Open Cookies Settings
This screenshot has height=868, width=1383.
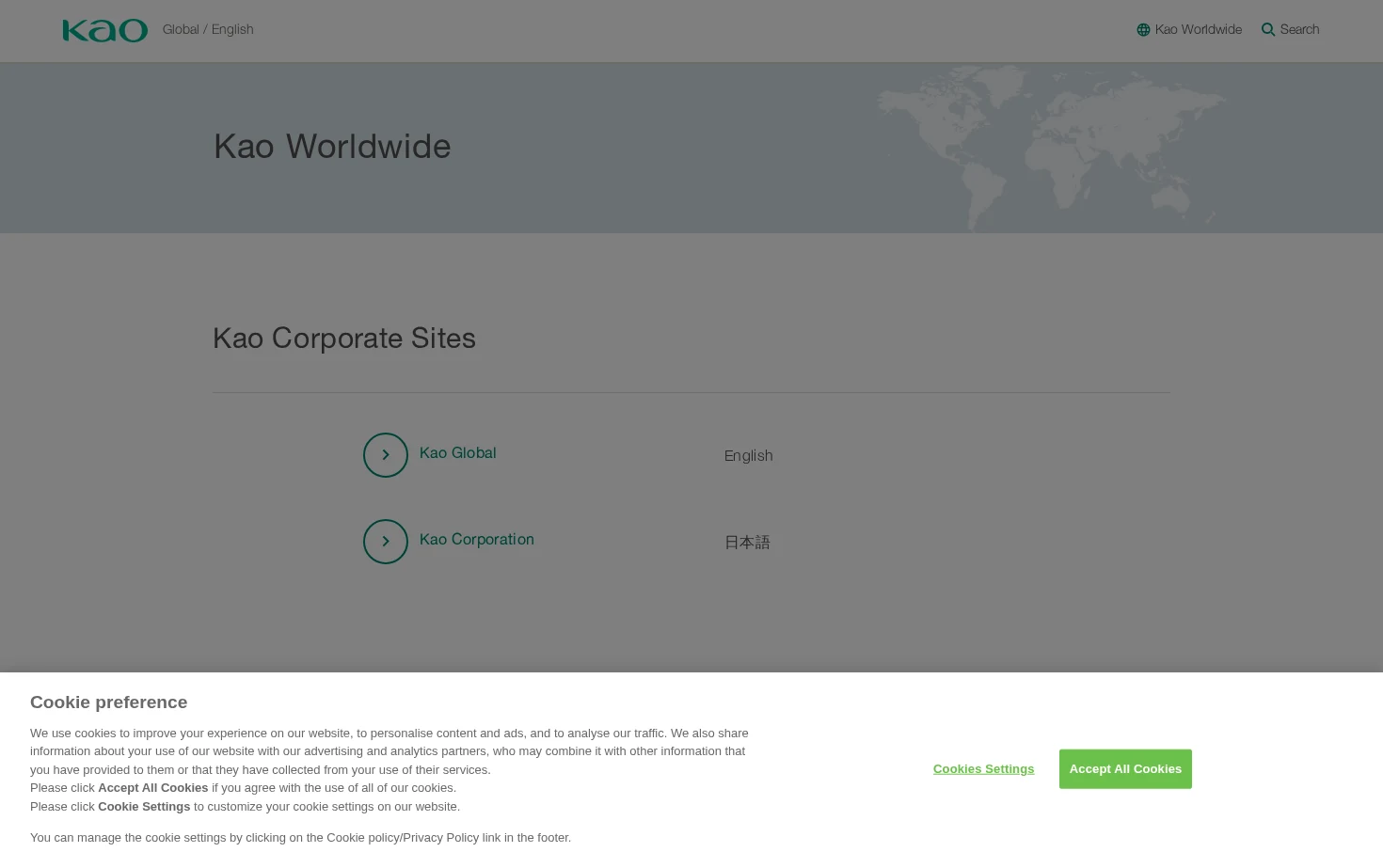coord(983,769)
